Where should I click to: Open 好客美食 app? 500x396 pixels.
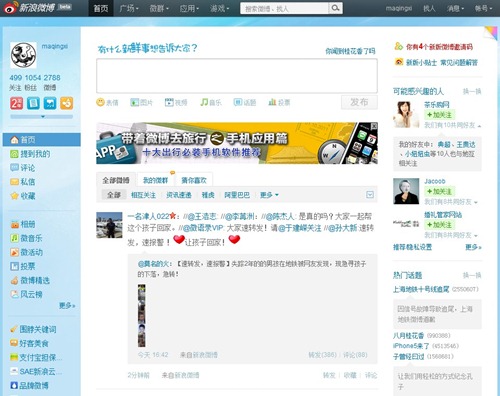[x=29, y=343]
